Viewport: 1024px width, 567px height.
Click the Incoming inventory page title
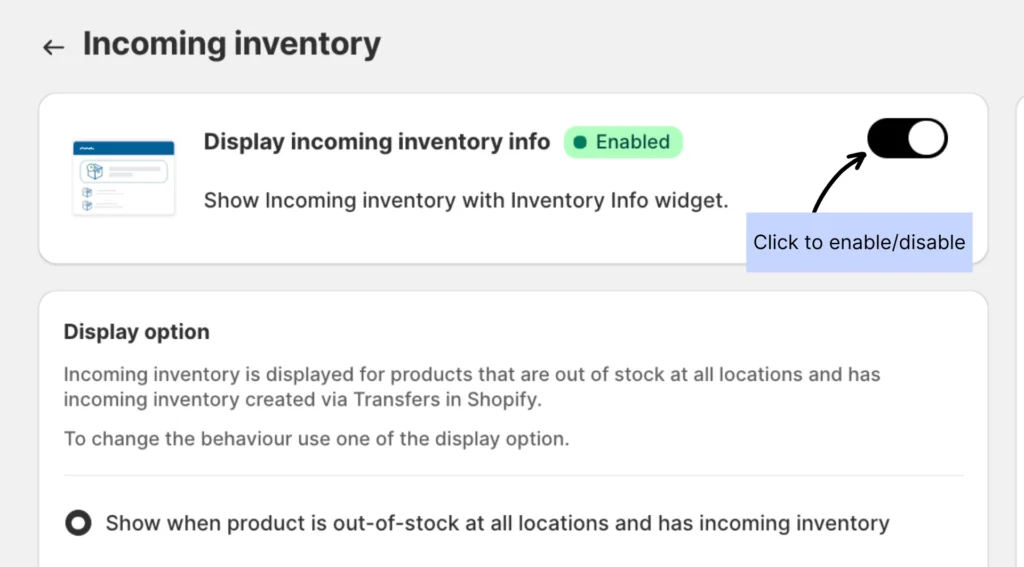[231, 44]
